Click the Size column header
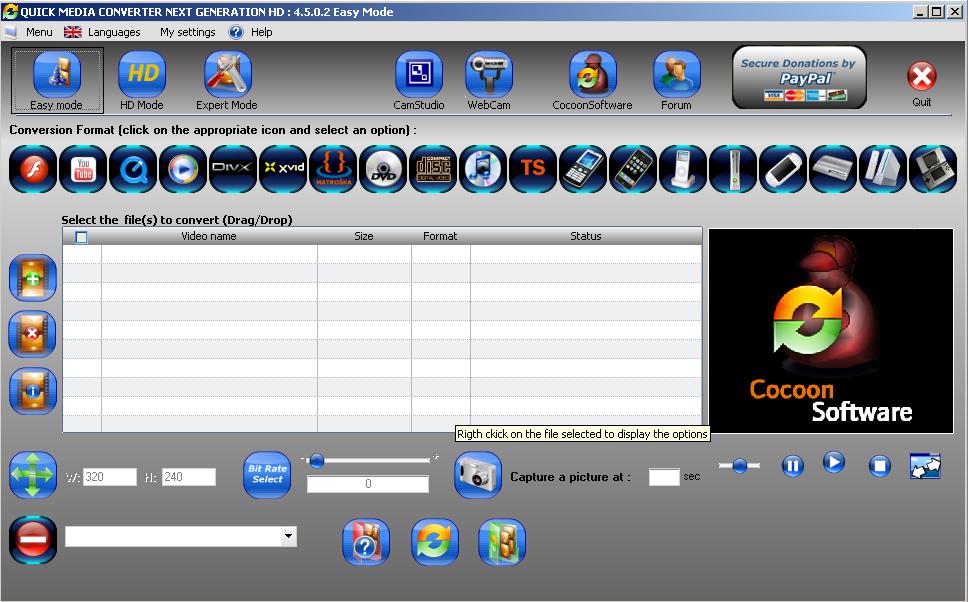968x602 pixels. tap(364, 236)
